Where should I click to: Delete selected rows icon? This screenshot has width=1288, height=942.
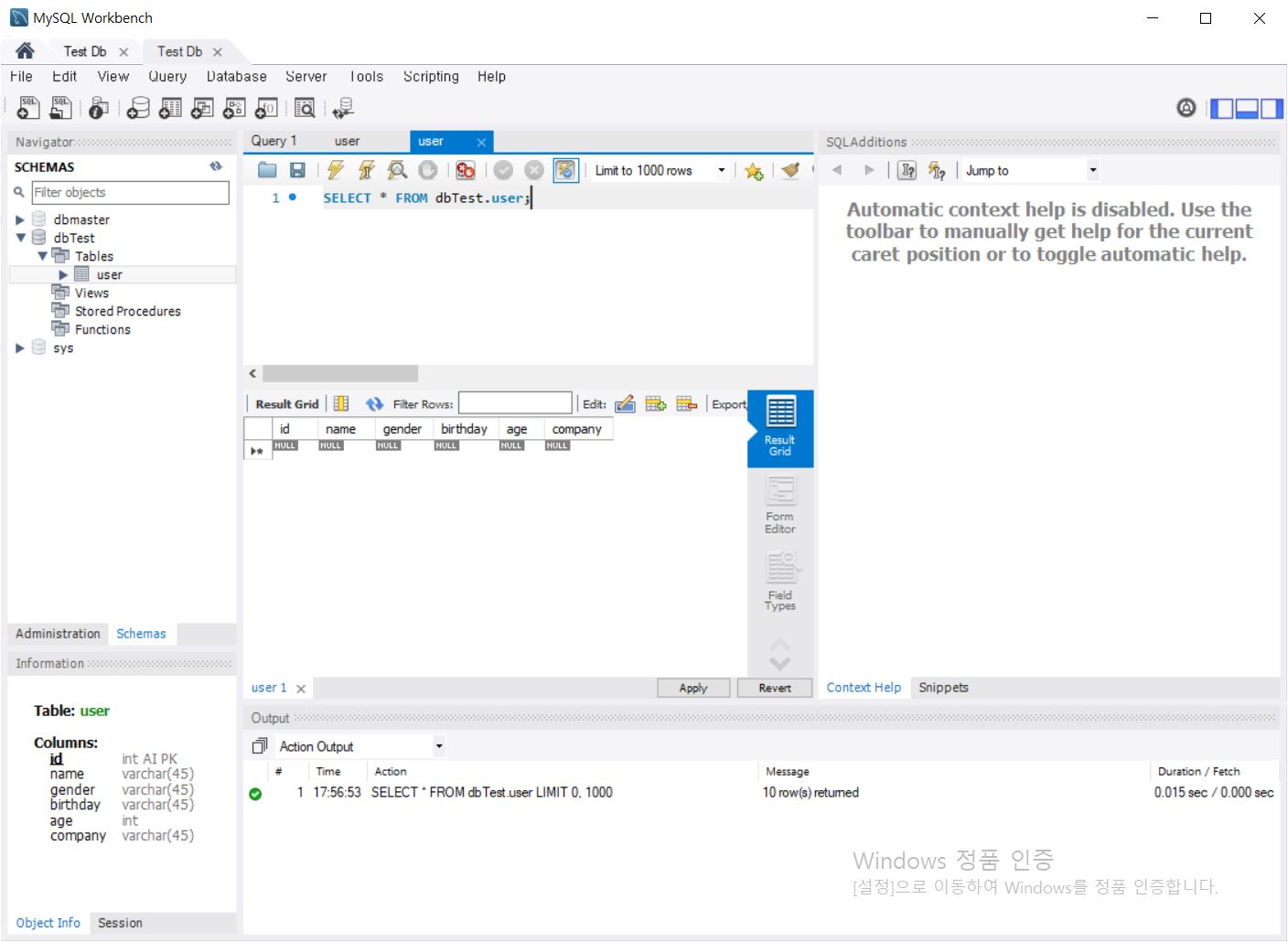[687, 403]
